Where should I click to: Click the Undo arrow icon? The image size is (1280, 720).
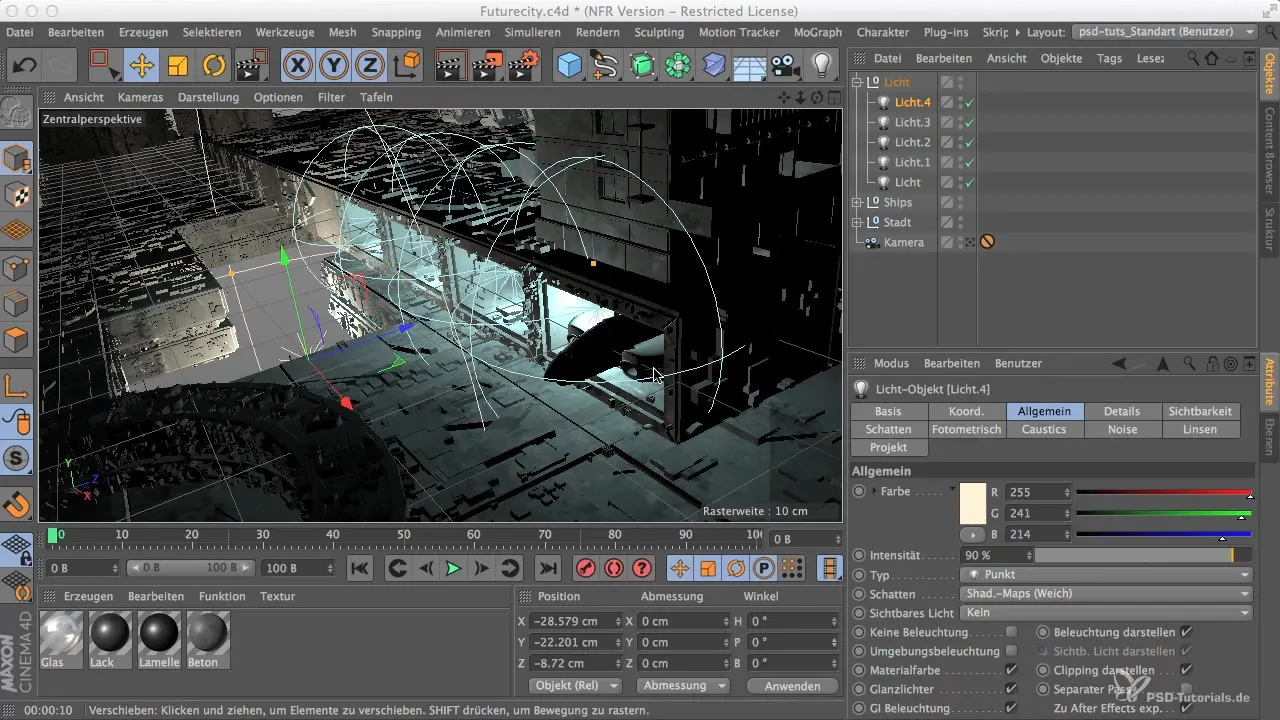pos(25,66)
